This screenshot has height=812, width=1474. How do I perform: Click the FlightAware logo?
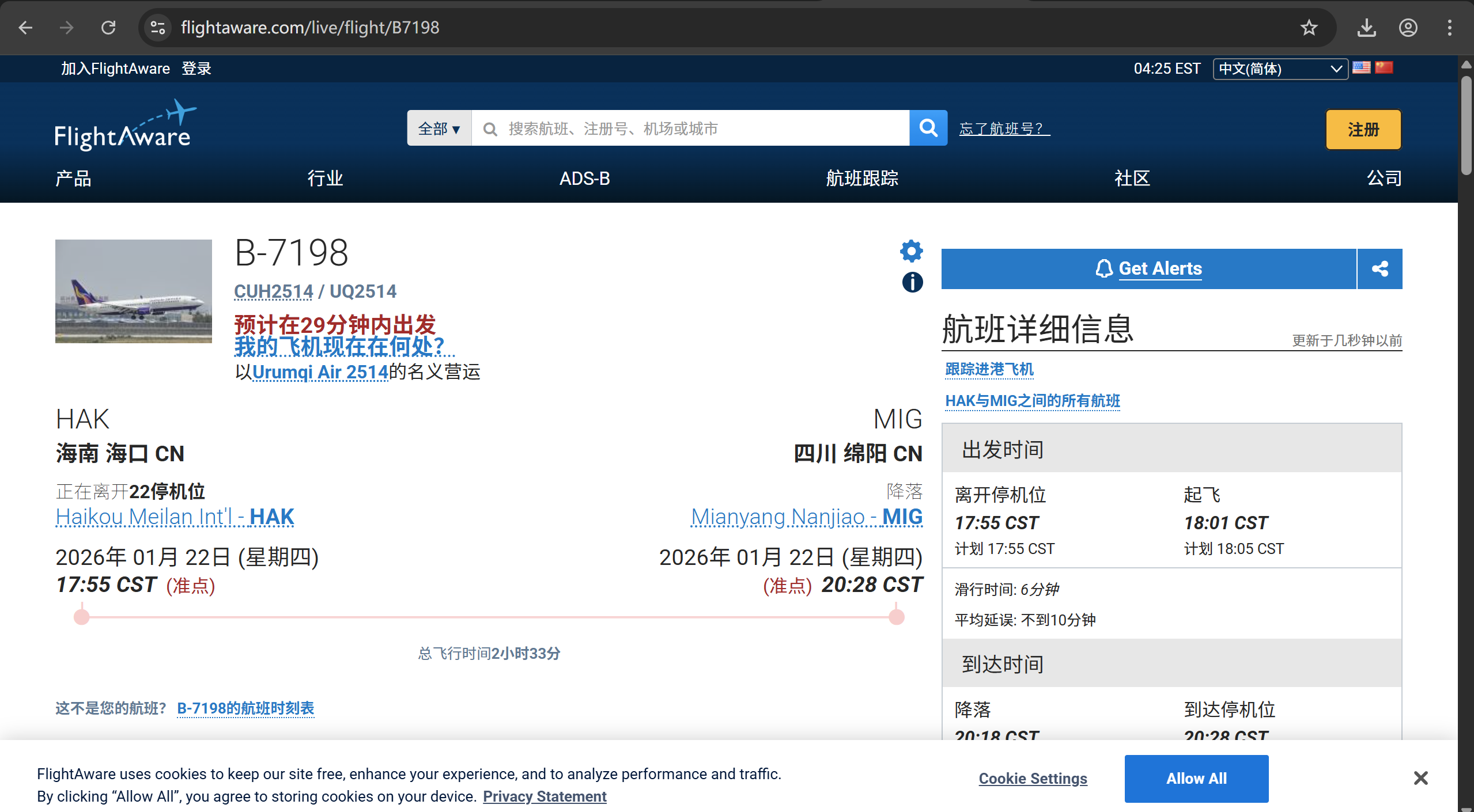pyautogui.click(x=126, y=126)
